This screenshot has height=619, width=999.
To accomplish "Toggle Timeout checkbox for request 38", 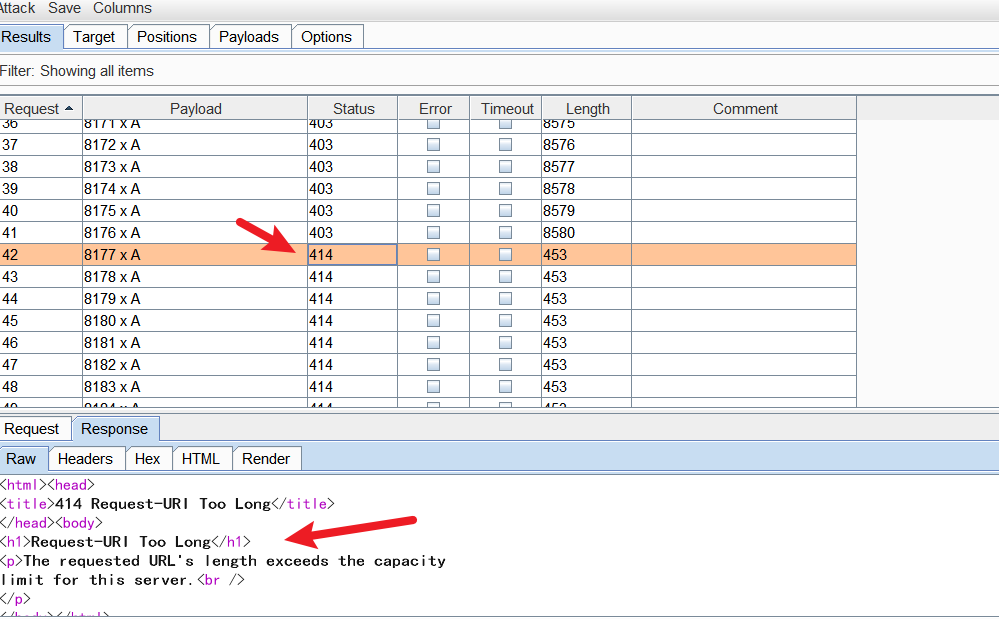I will click(505, 167).
